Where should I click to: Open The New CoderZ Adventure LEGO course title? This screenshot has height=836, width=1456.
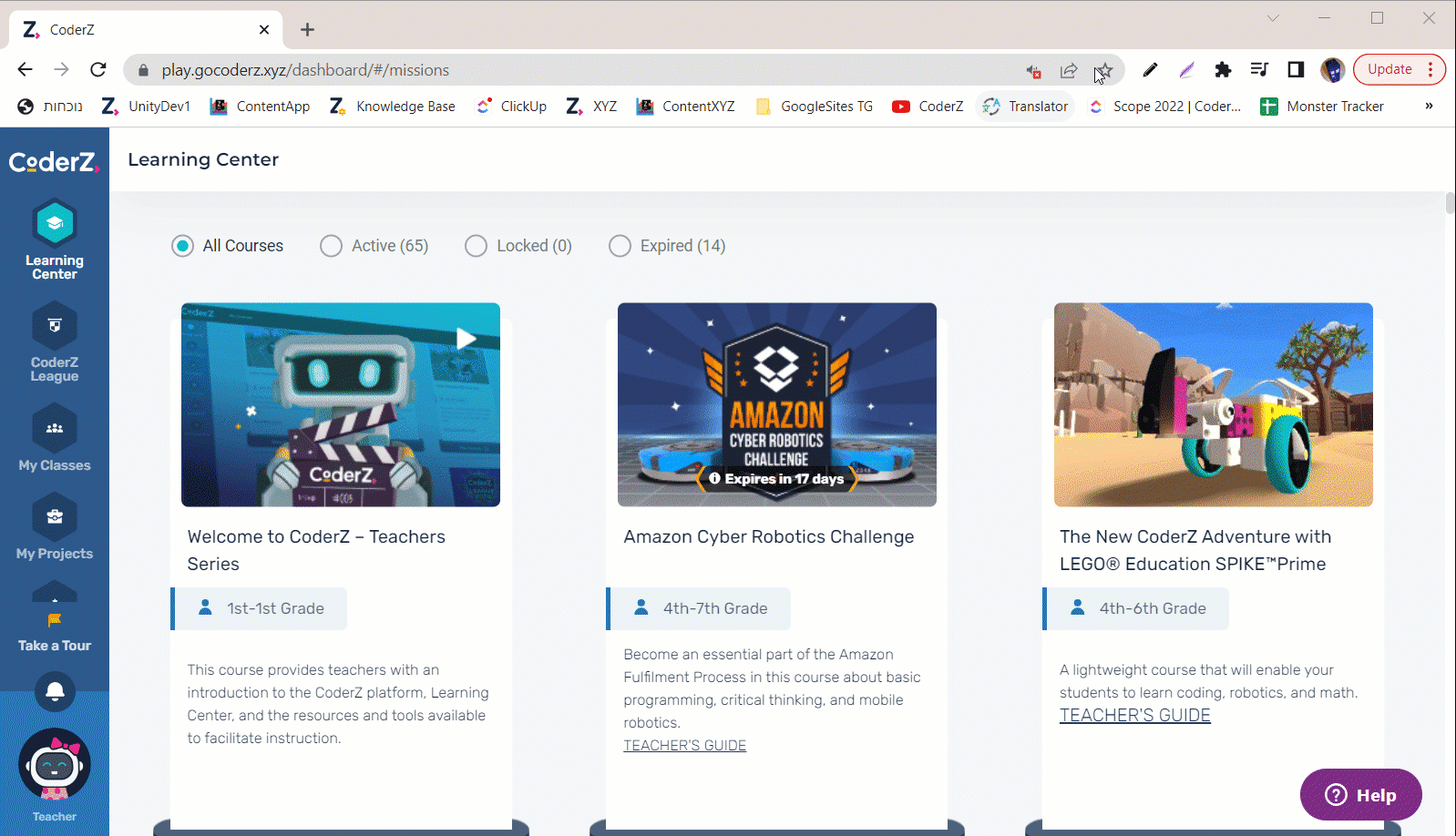point(1195,550)
